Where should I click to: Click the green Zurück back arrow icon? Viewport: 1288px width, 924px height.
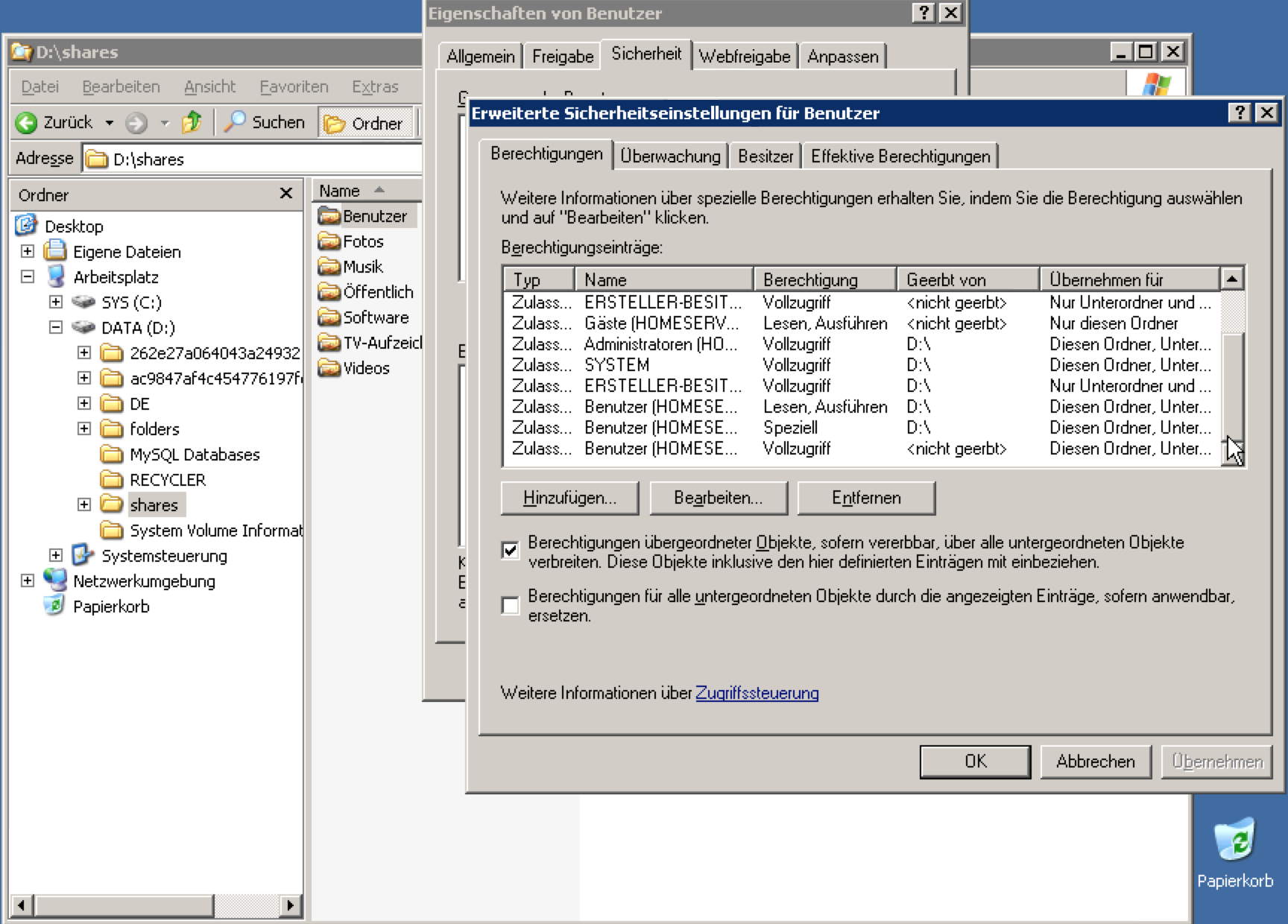[27, 122]
